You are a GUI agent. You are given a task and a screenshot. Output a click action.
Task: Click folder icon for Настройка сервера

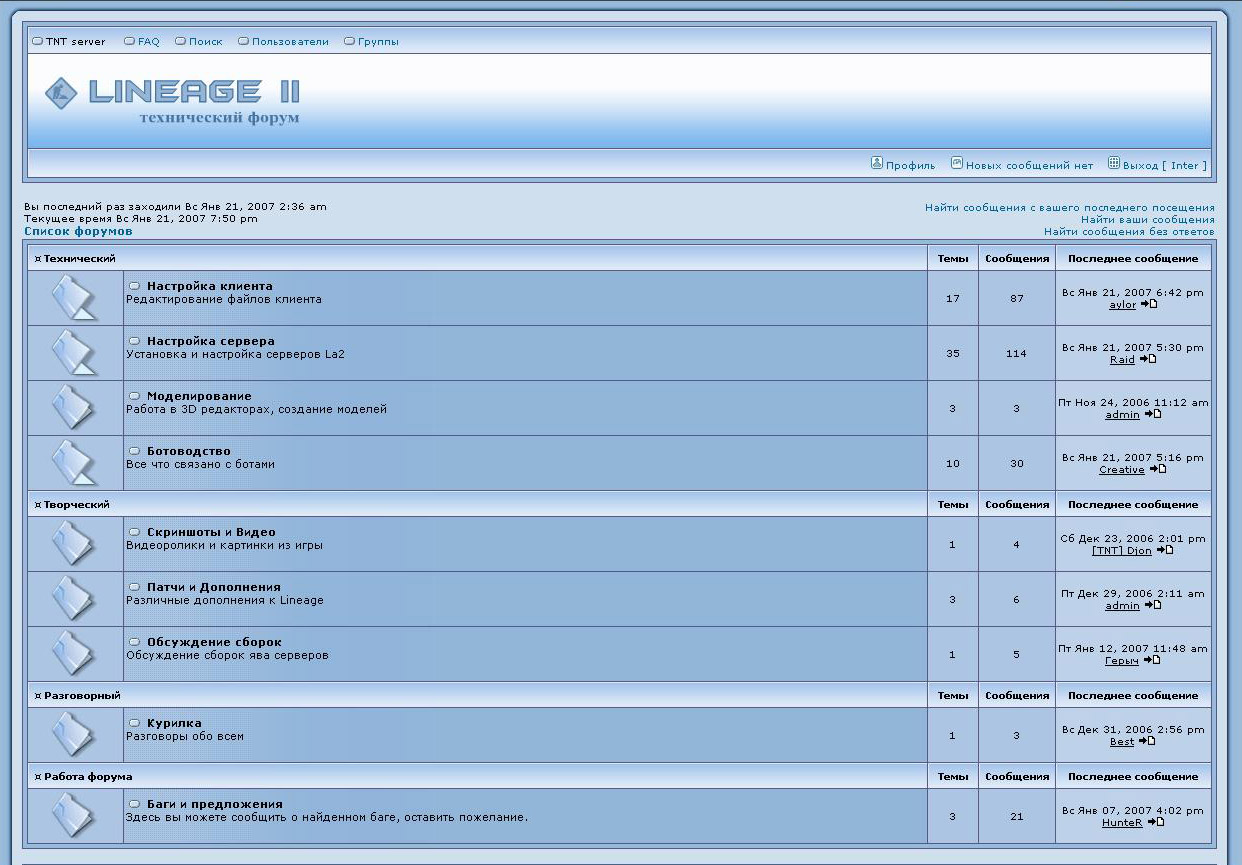point(75,353)
